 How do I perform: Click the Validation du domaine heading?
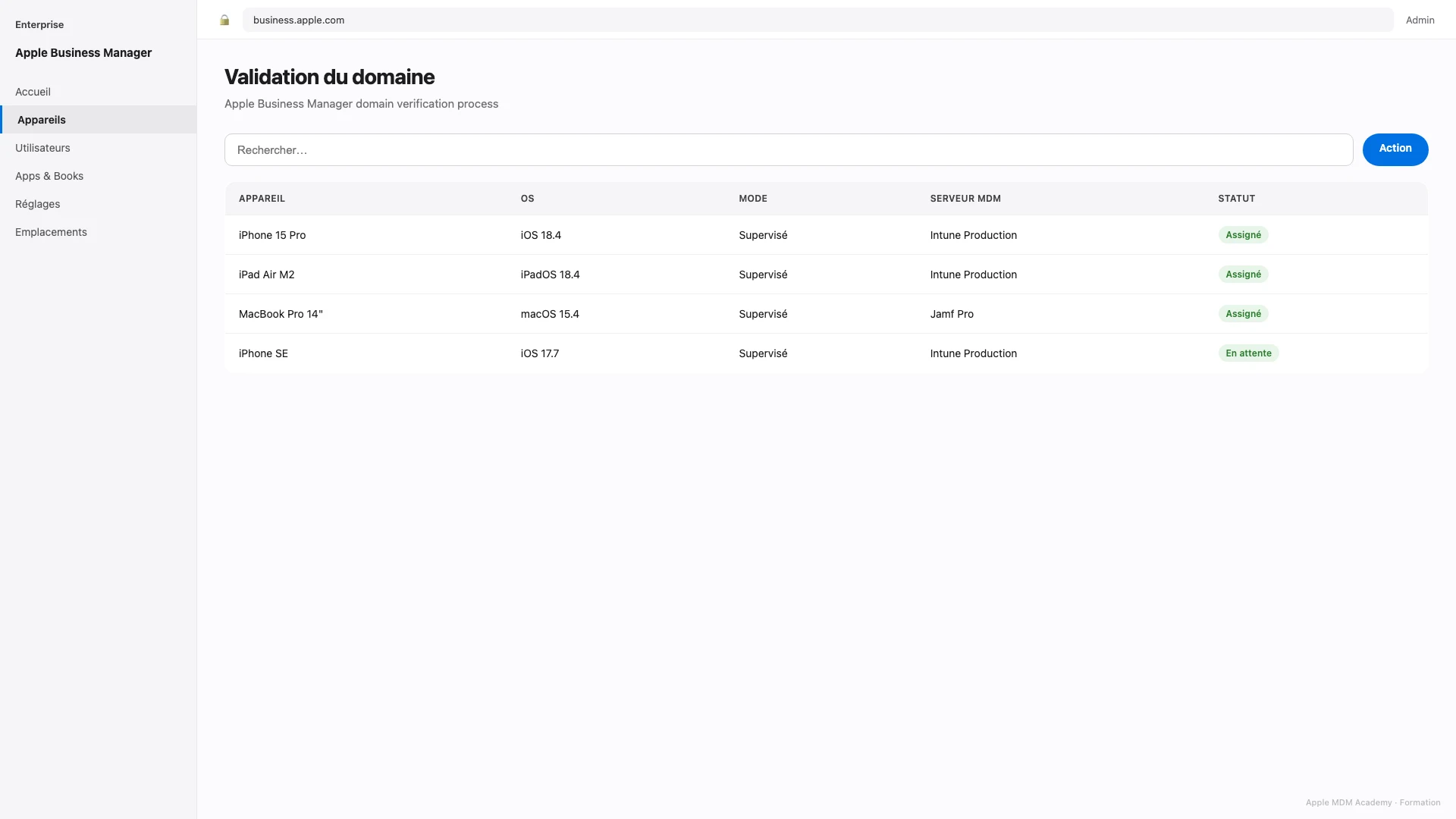point(329,77)
